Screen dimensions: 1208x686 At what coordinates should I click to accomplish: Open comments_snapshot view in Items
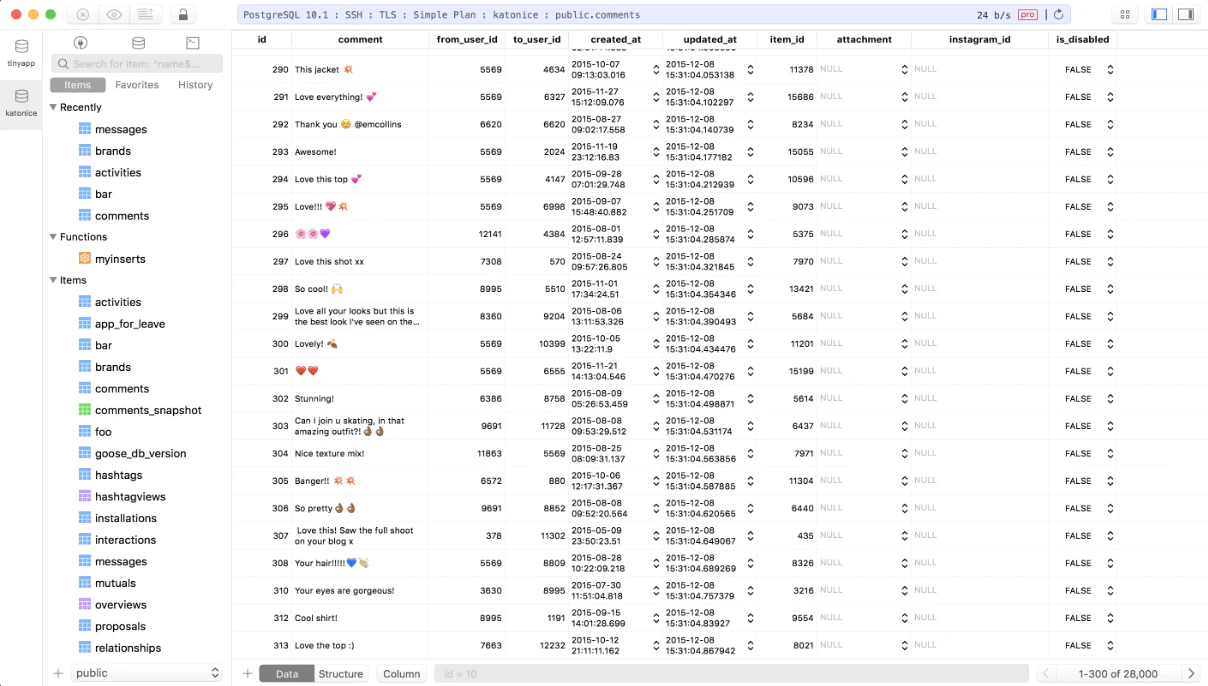(148, 410)
